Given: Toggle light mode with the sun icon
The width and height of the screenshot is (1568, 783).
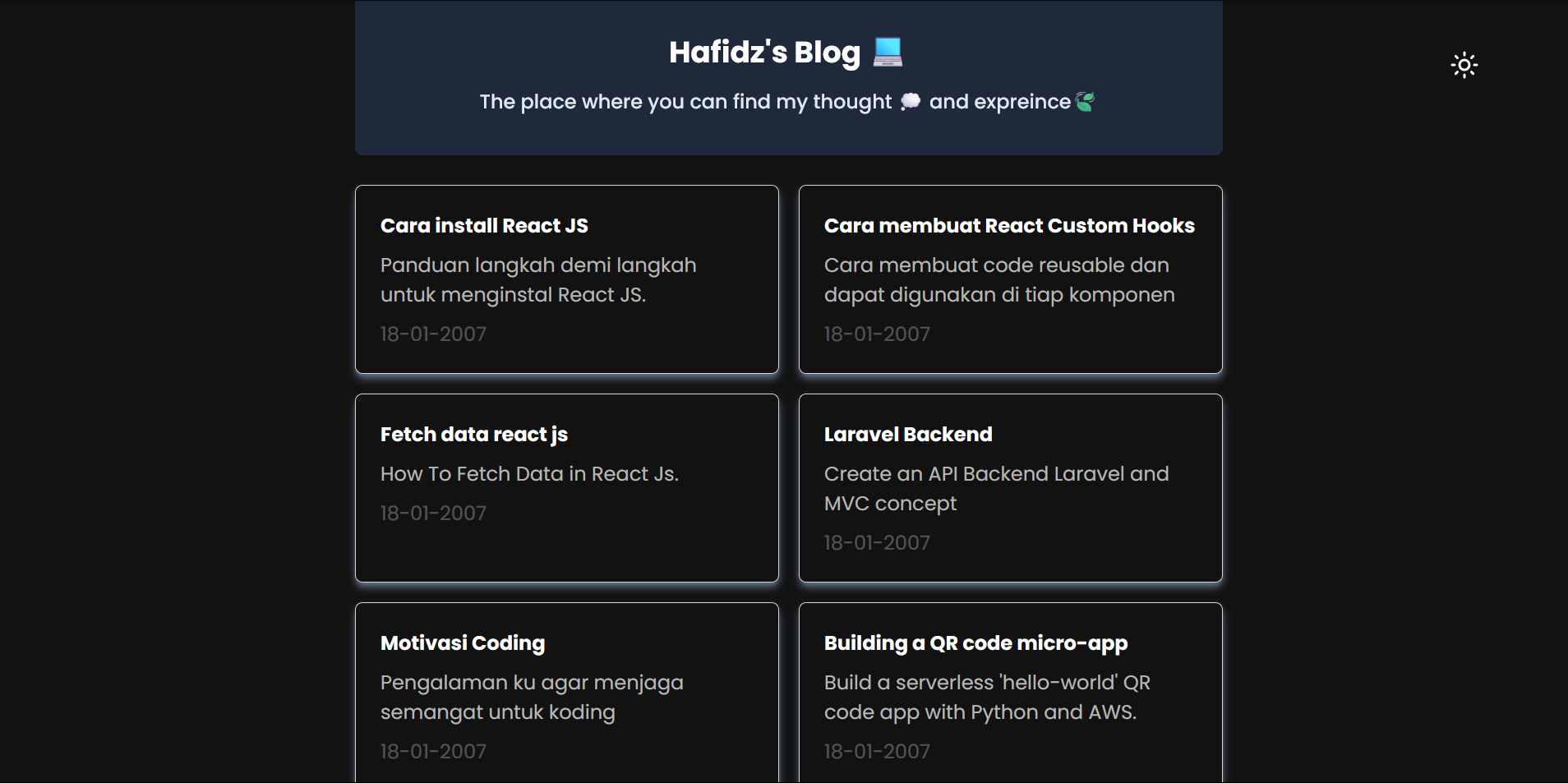Looking at the screenshot, I should pos(1464,65).
